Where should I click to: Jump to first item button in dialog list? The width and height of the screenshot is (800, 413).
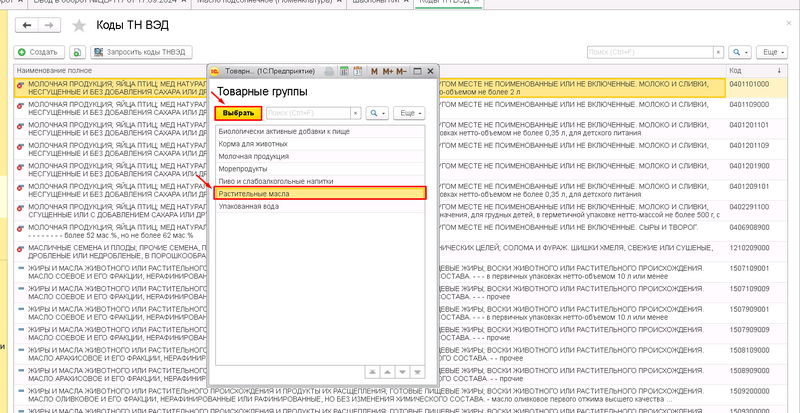[372, 372]
